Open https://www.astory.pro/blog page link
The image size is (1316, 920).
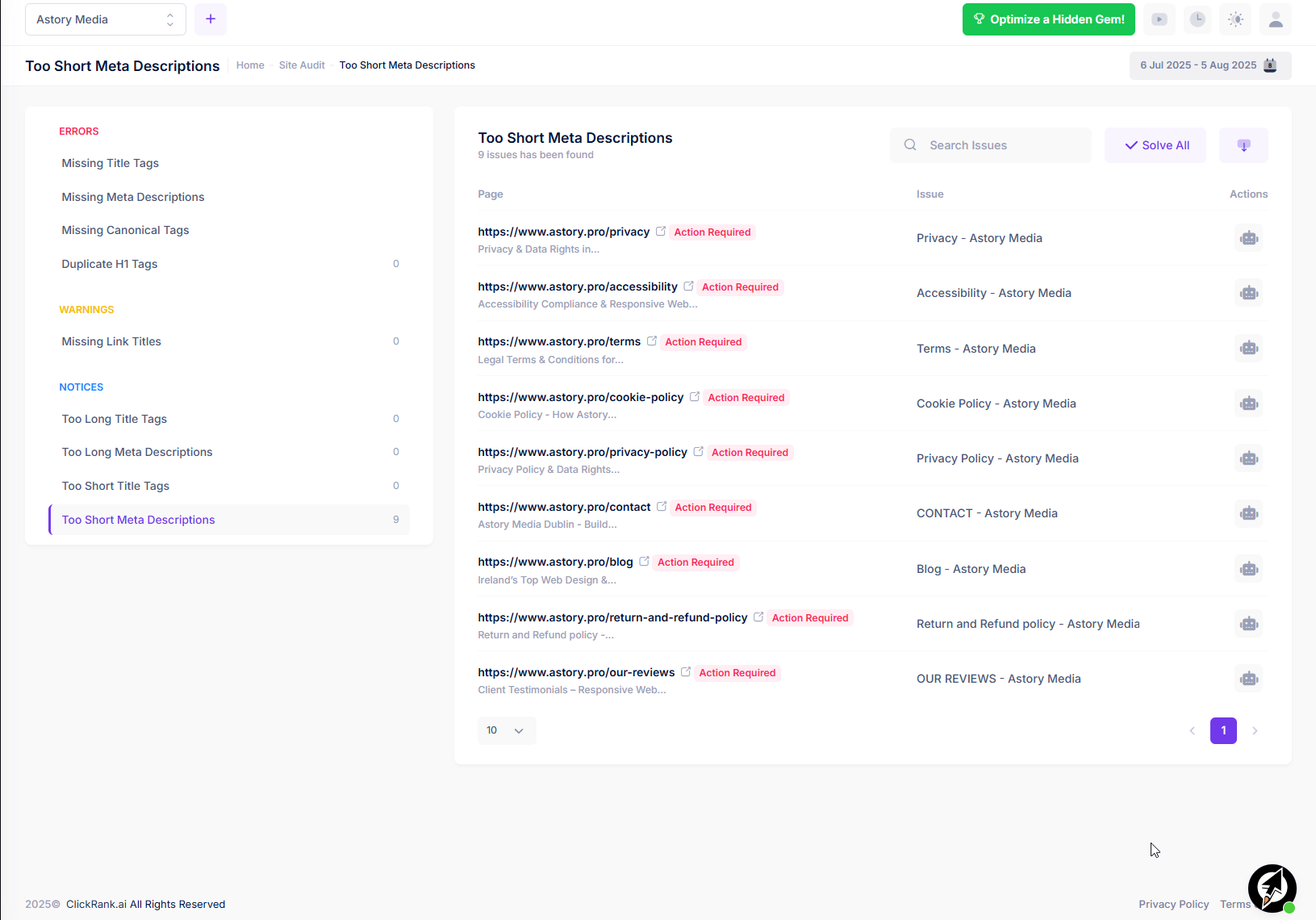555,562
